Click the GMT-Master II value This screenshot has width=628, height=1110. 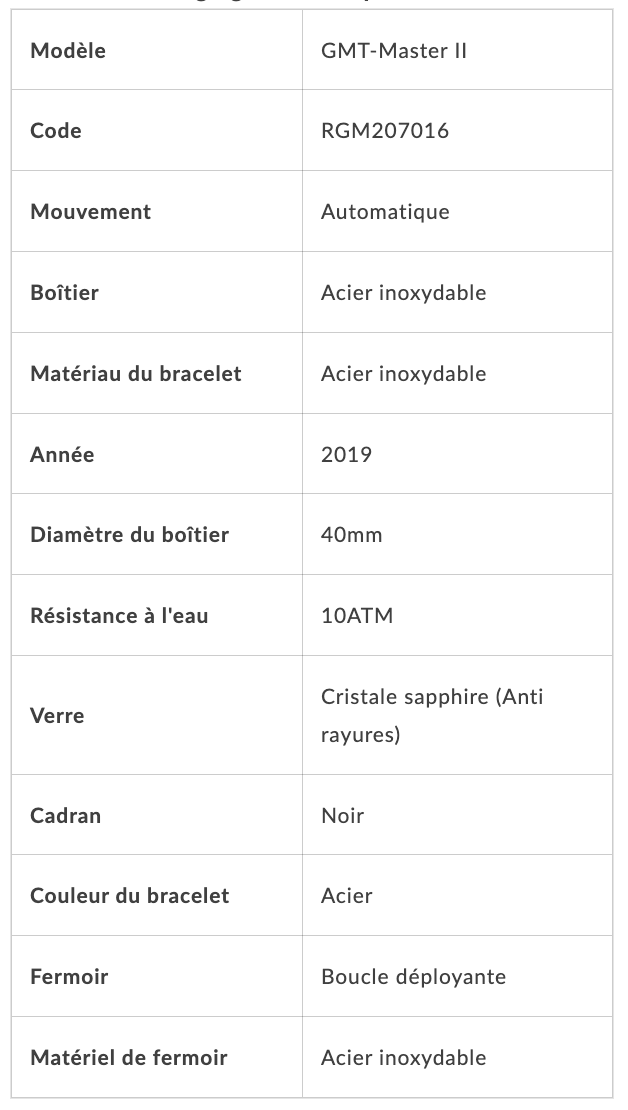(x=394, y=50)
